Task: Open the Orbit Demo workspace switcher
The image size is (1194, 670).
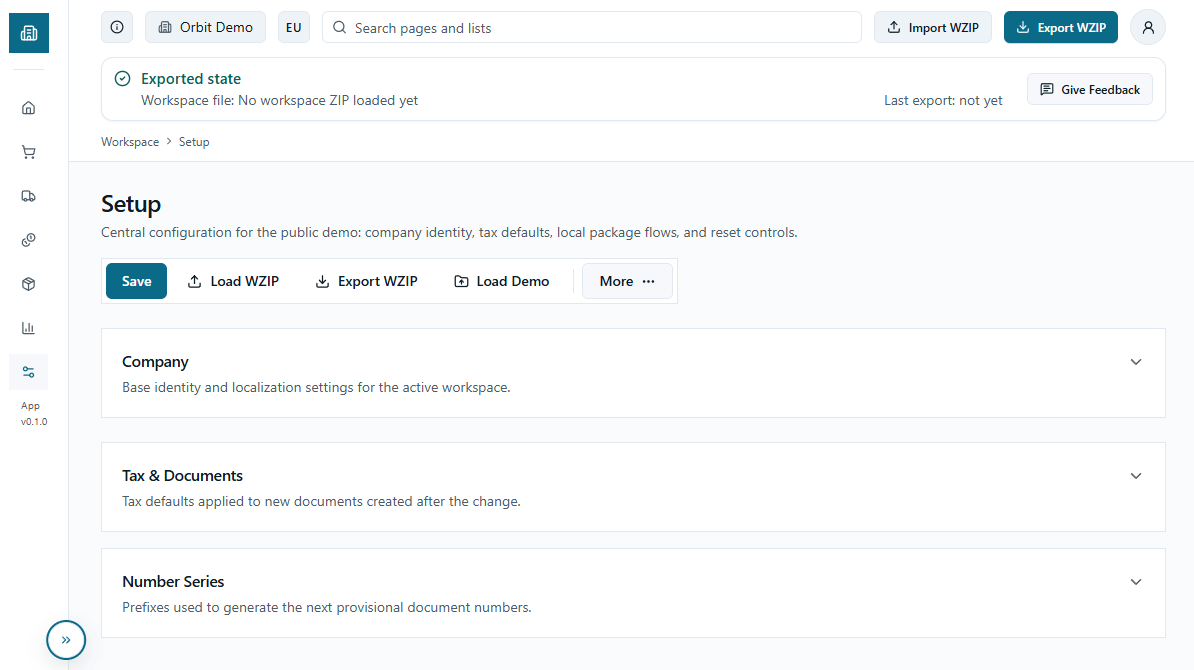Action: click(206, 27)
